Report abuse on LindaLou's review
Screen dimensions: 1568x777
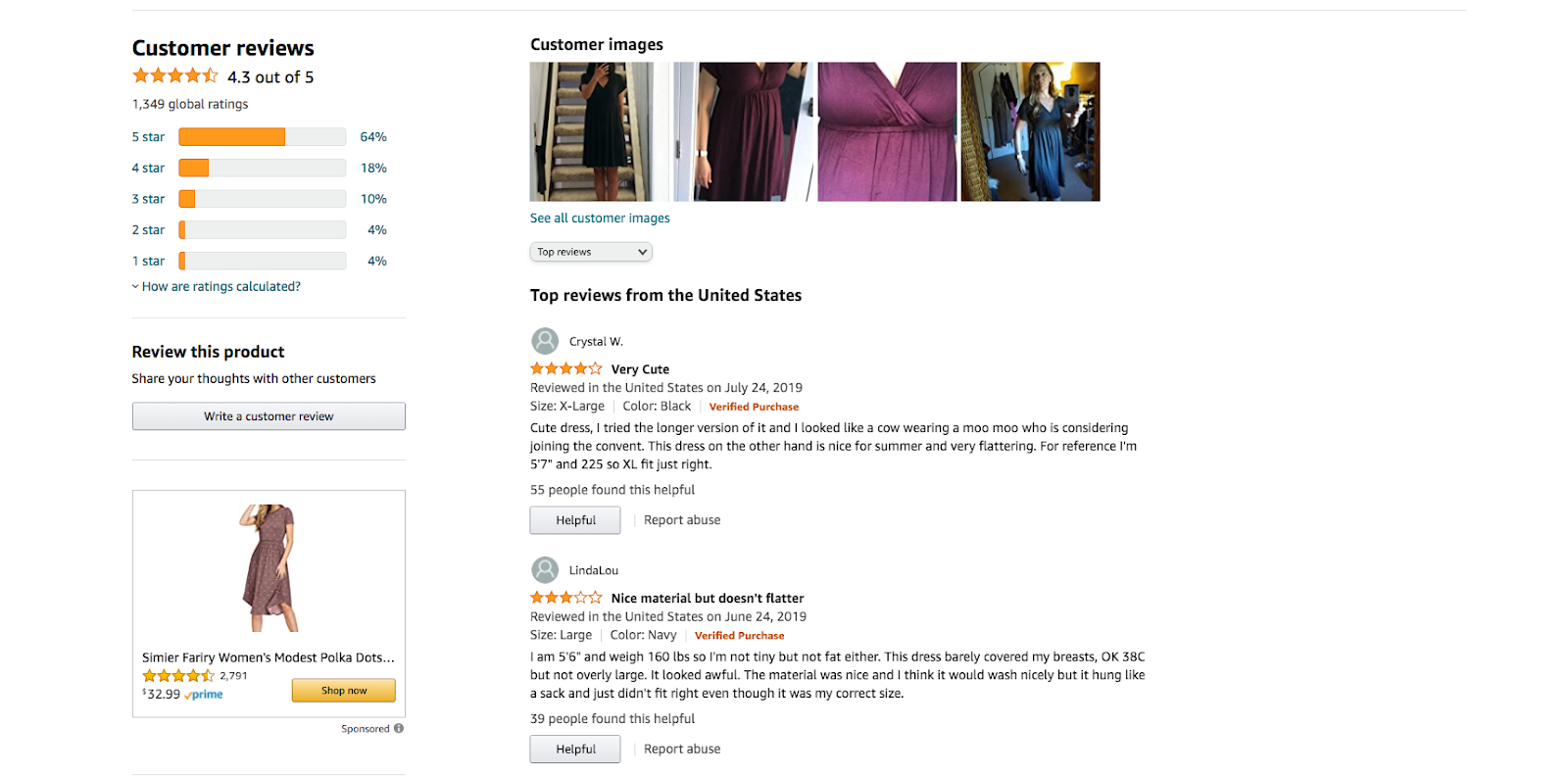(x=682, y=749)
